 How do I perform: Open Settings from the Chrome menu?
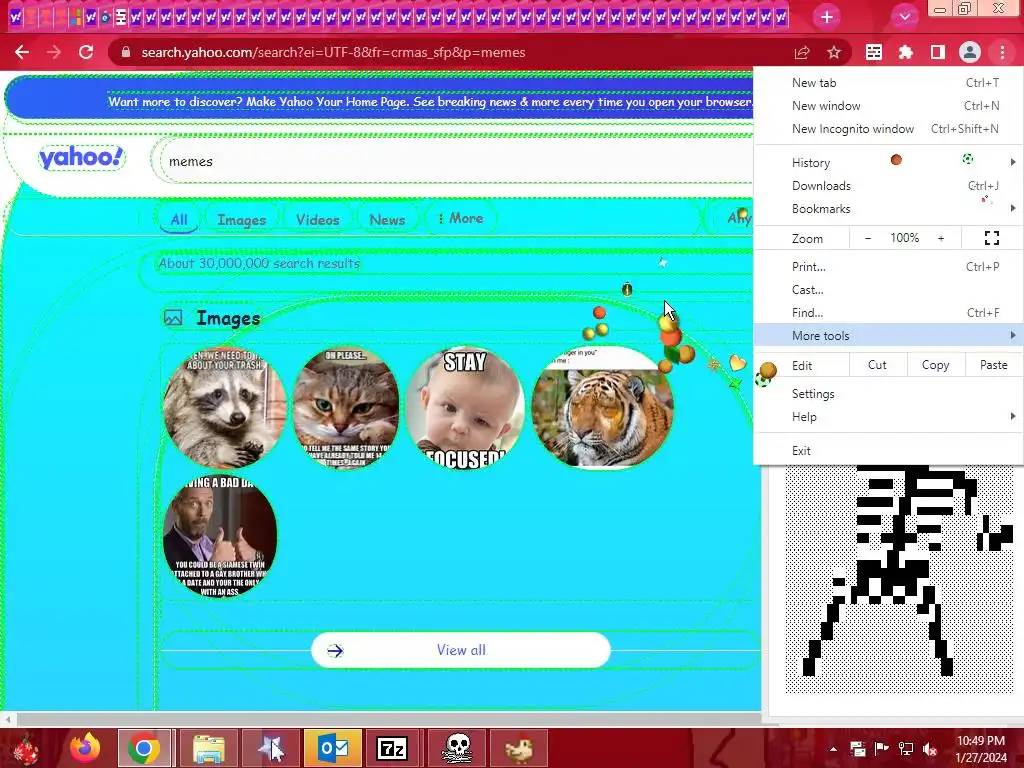click(888, 394)
